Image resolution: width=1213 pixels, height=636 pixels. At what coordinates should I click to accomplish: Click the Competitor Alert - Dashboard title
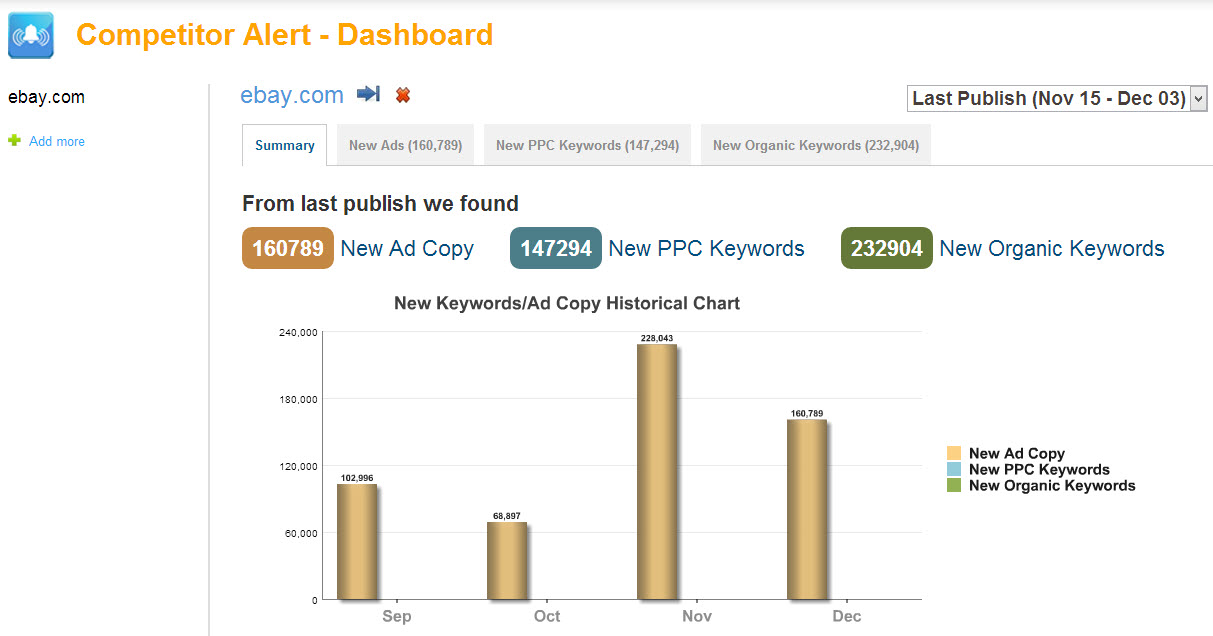(285, 35)
